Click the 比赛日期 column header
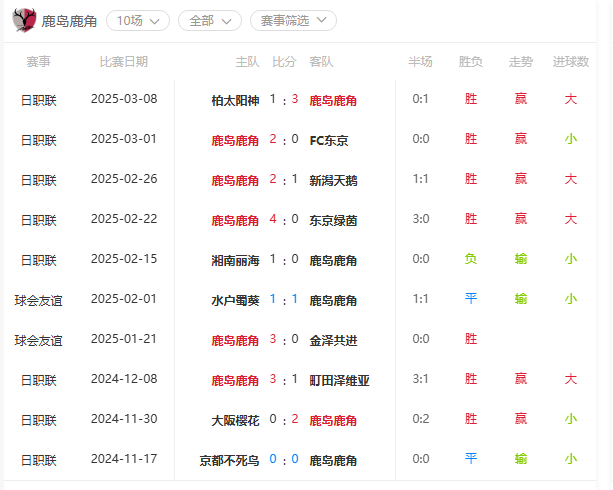613x490 pixels. click(124, 62)
